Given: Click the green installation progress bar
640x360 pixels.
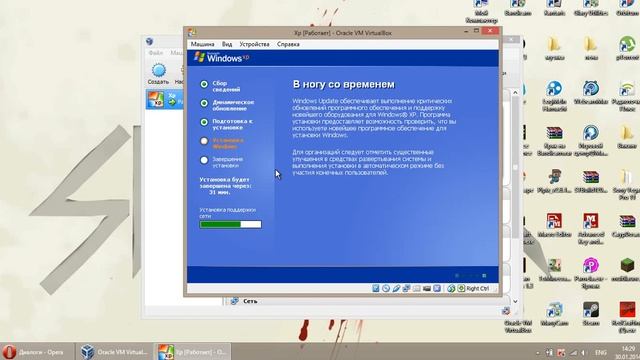Looking at the screenshot, I should pos(230,224).
